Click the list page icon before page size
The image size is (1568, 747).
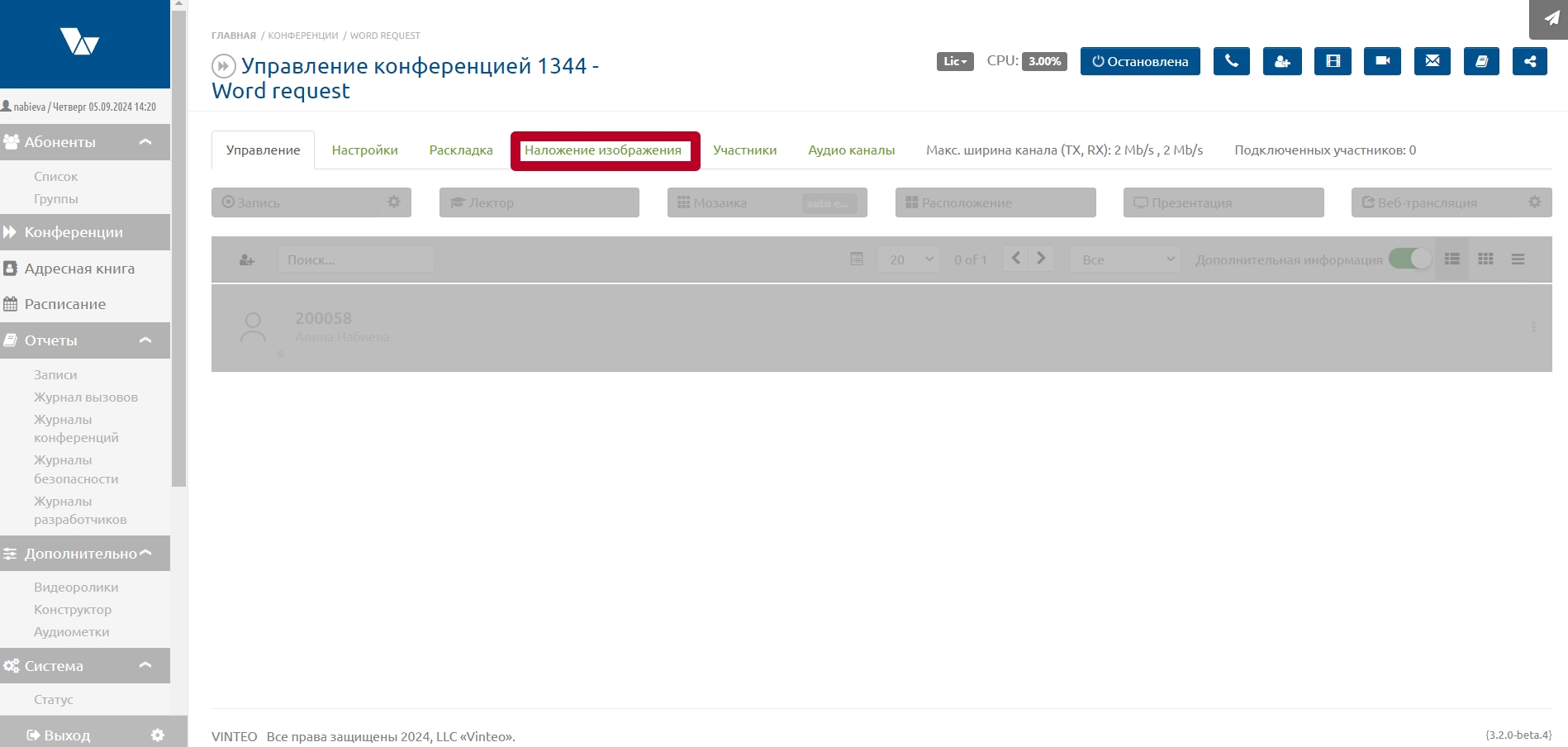pos(857,259)
